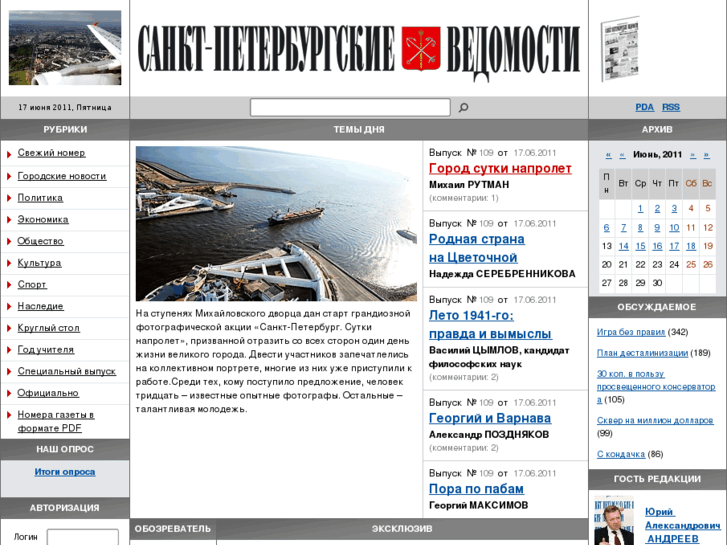Open article Родная страна на Цветочной
The width and height of the screenshot is (727, 545).
click(477, 249)
